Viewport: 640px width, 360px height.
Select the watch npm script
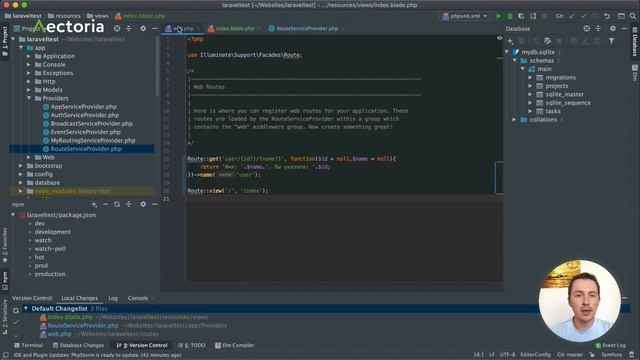click(43, 240)
